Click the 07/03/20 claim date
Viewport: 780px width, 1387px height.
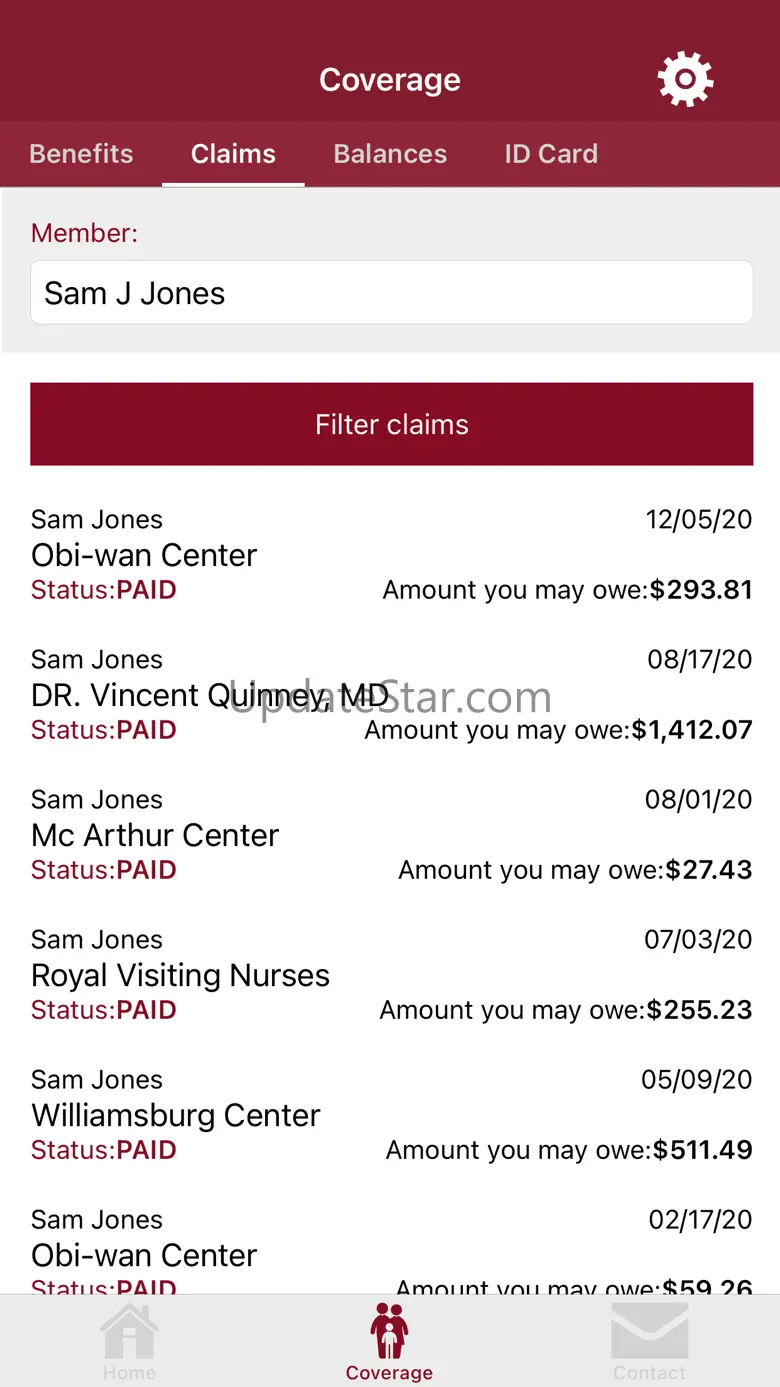click(698, 940)
